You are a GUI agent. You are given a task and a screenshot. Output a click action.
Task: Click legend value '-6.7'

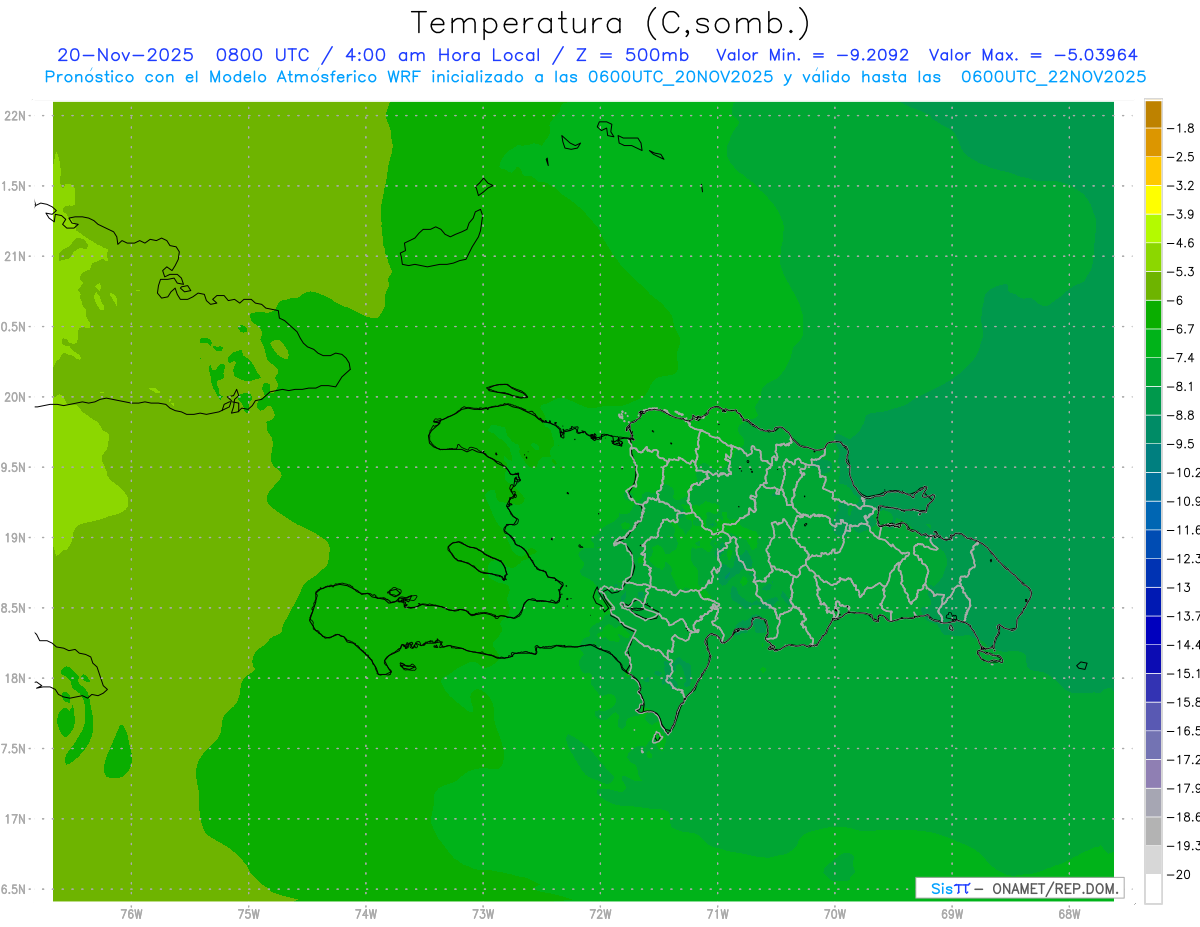click(1181, 329)
